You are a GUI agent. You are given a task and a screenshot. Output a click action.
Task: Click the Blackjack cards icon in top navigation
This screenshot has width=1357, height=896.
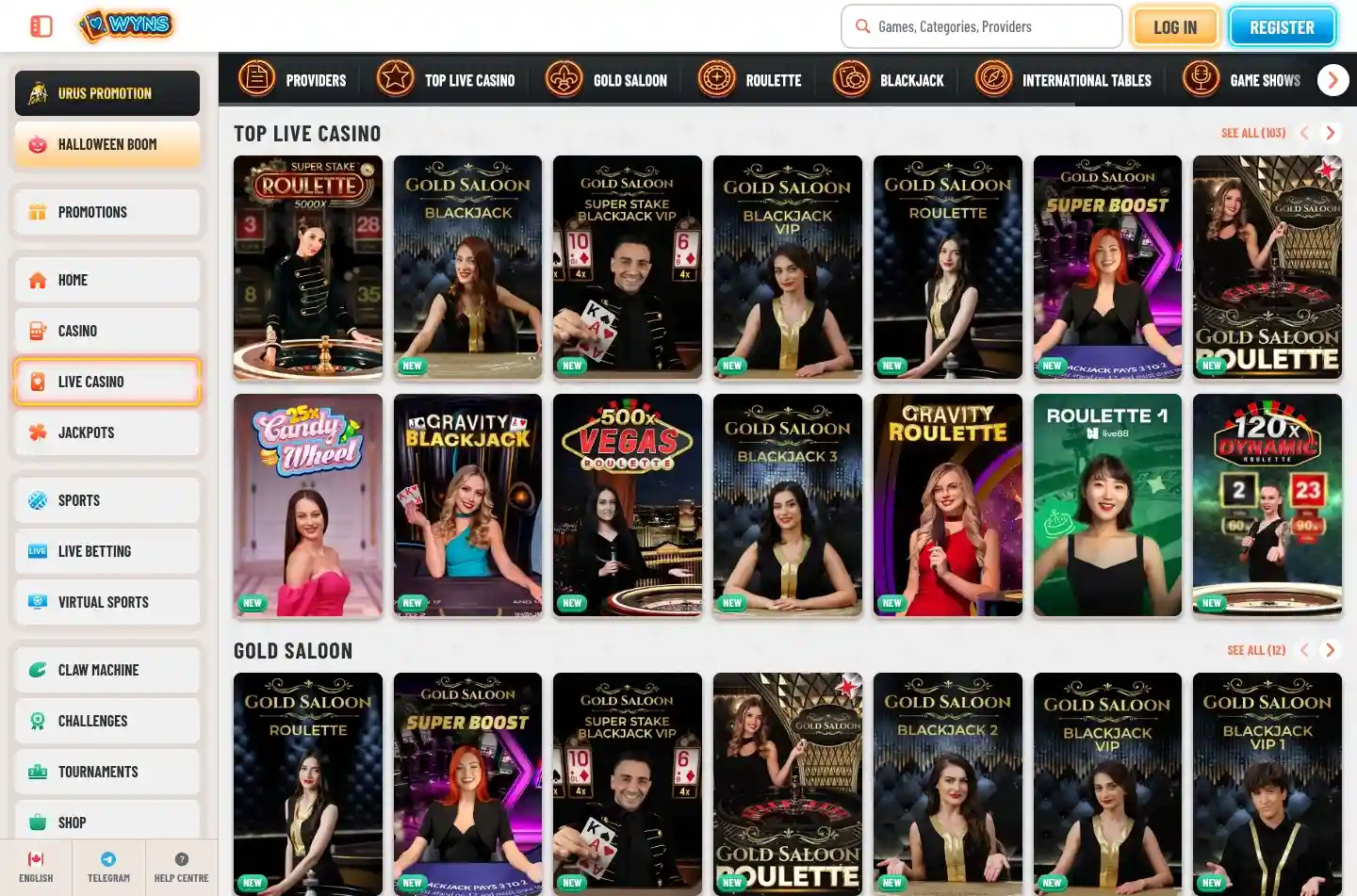pyautogui.click(x=852, y=79)
